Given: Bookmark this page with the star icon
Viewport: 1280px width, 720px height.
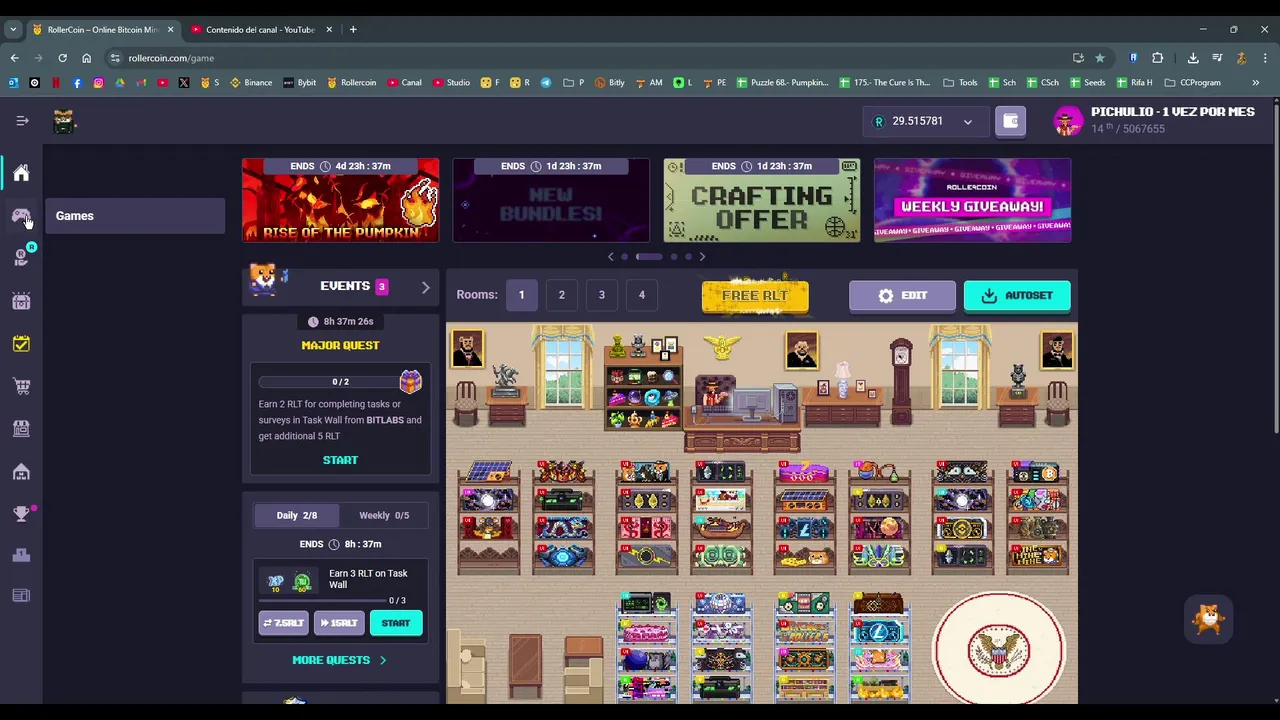Looking at the screenshot, I should (x=1100, y=58).
